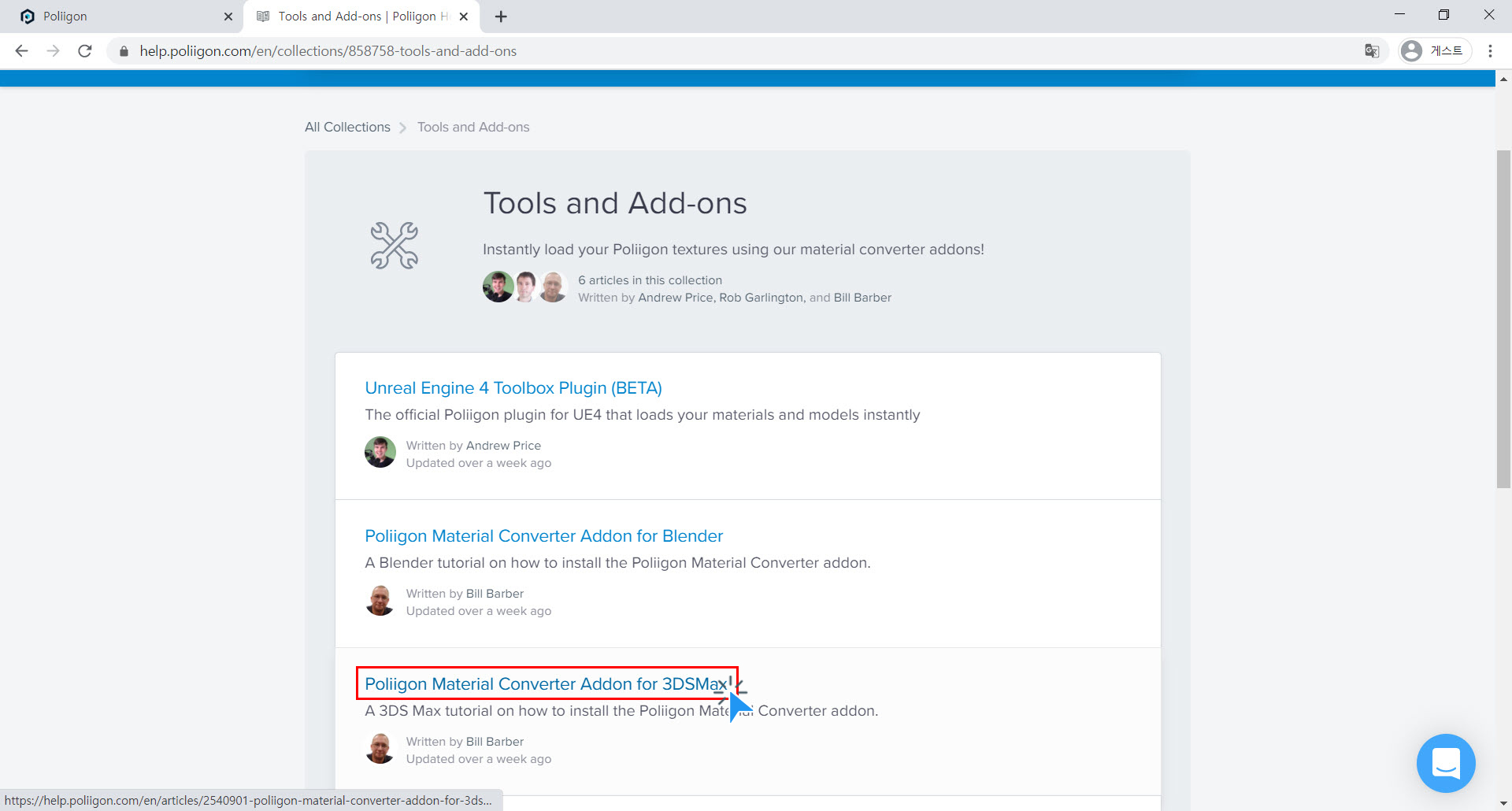Screen dimensions: 1512x811
Task: Click the second author avatar in header
Action: [525, 287]
